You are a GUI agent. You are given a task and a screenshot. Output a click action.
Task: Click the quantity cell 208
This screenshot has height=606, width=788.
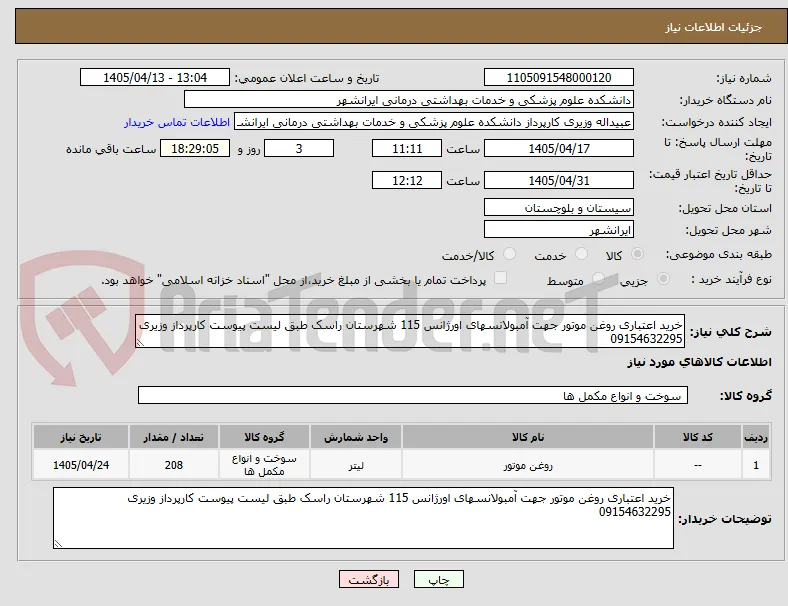[x=174, y=465]
